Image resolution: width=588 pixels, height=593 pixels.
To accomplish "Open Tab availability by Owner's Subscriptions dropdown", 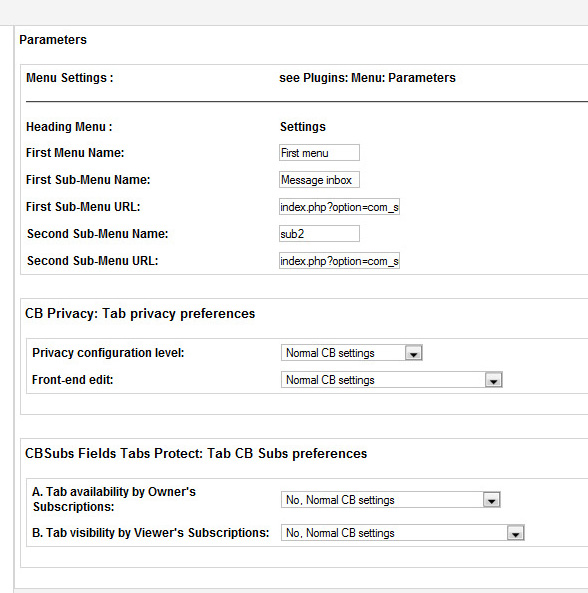I will [391, 500].
